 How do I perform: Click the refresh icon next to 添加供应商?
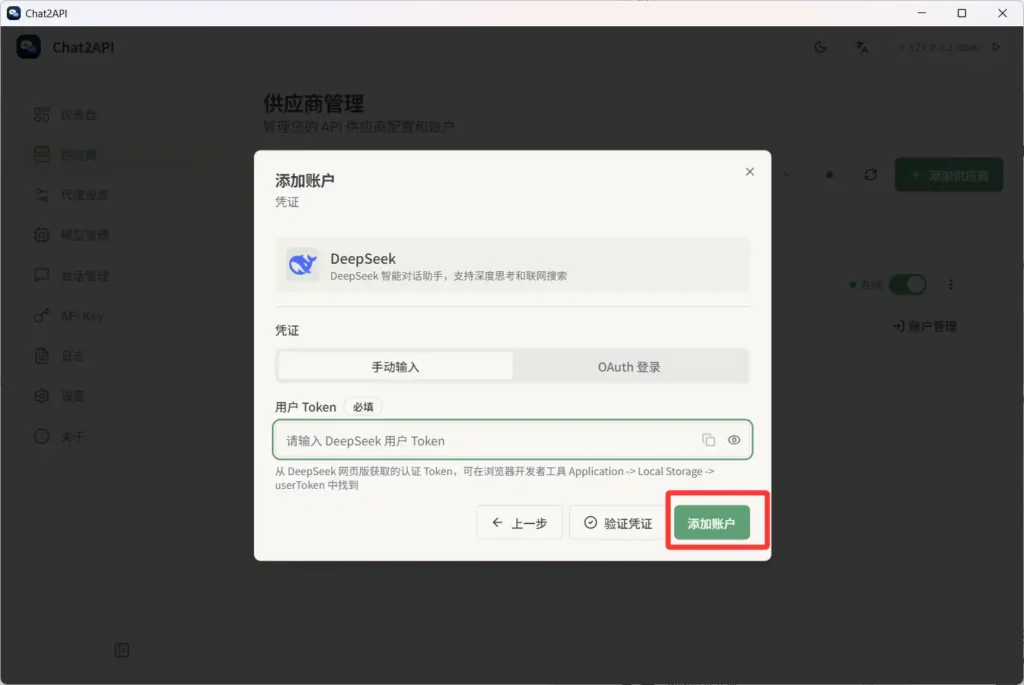(871, 174)
